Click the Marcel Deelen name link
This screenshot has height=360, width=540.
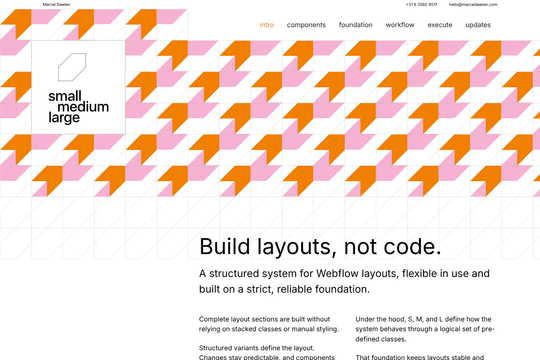(x=56, y=4)
